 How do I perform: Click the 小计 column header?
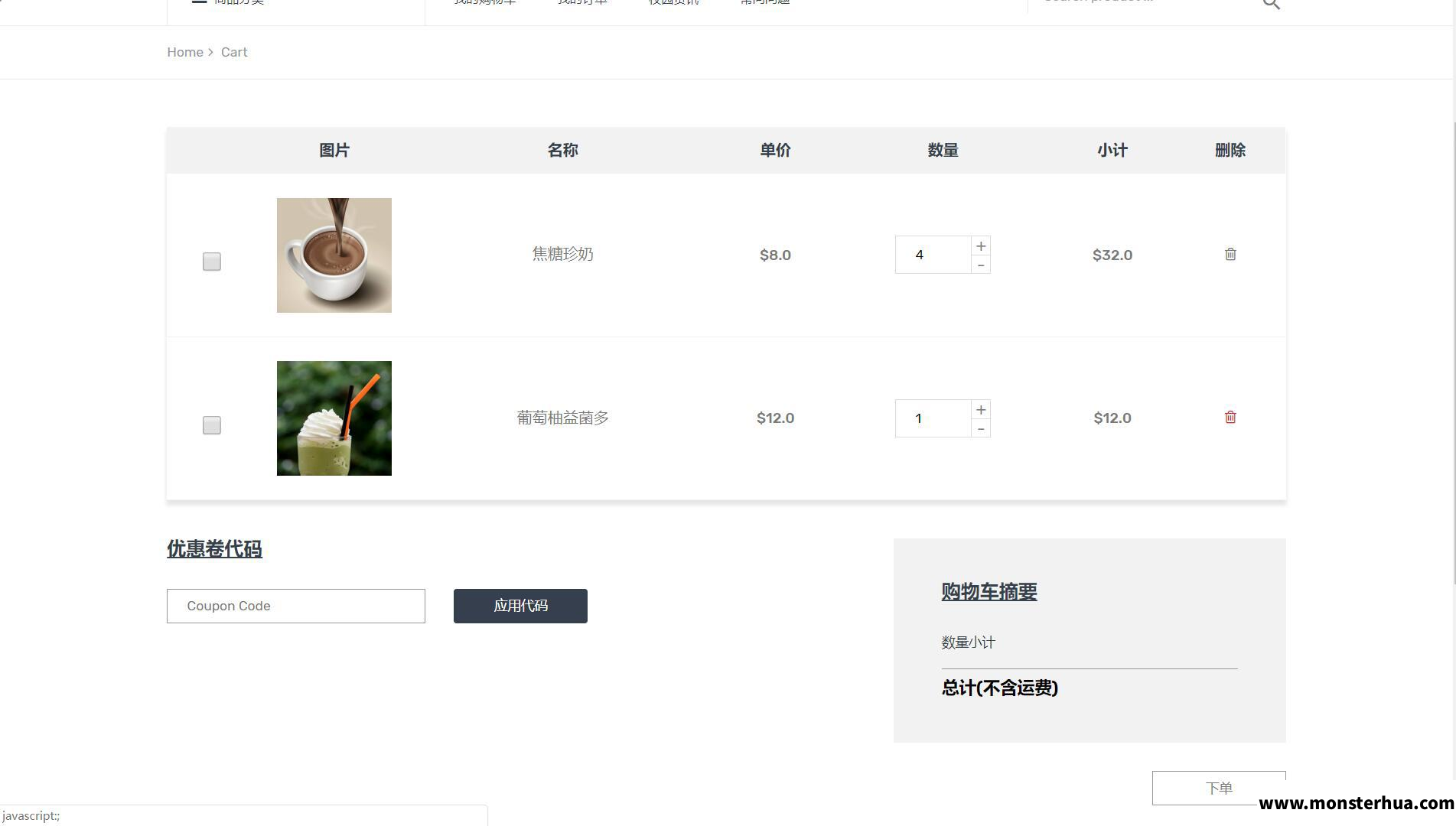(x=1112, y=150)
